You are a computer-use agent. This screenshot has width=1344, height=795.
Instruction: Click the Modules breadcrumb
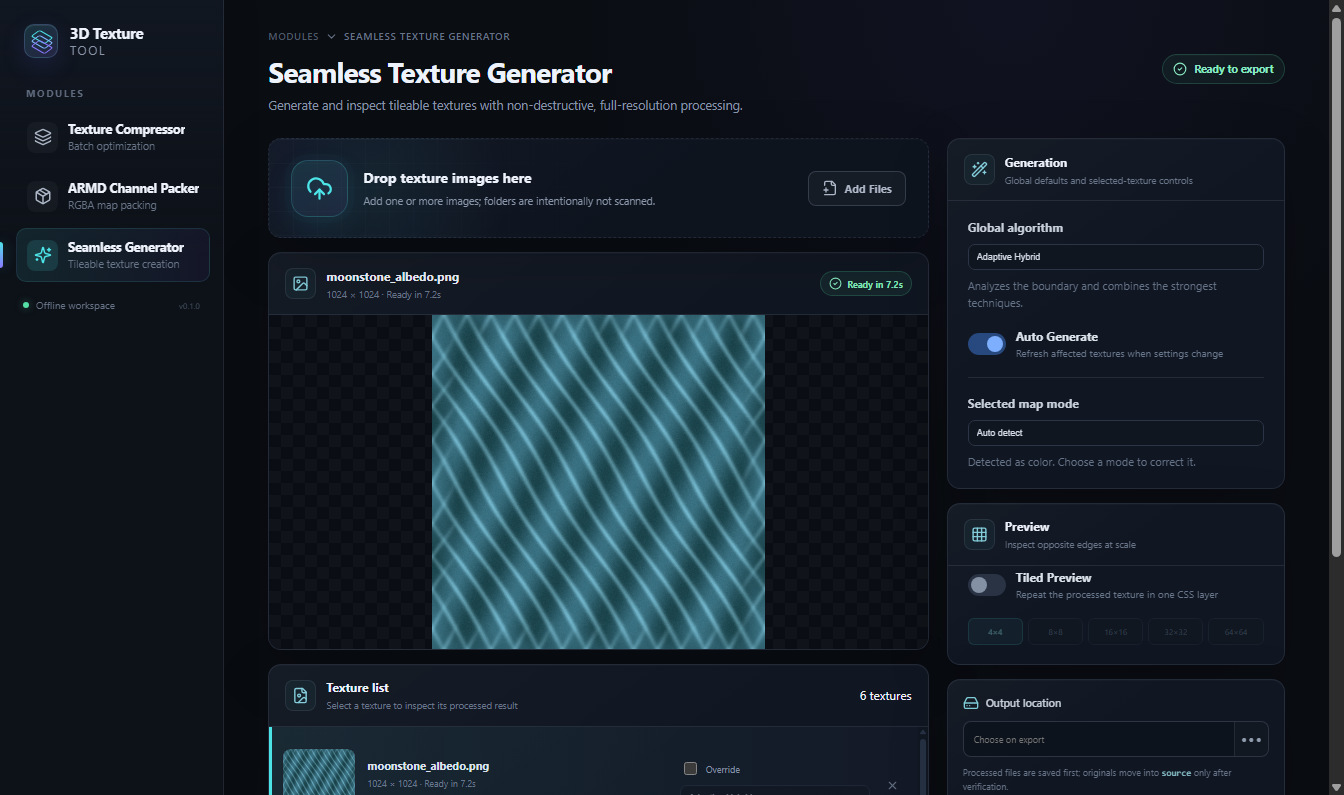[x=293, y=37]
